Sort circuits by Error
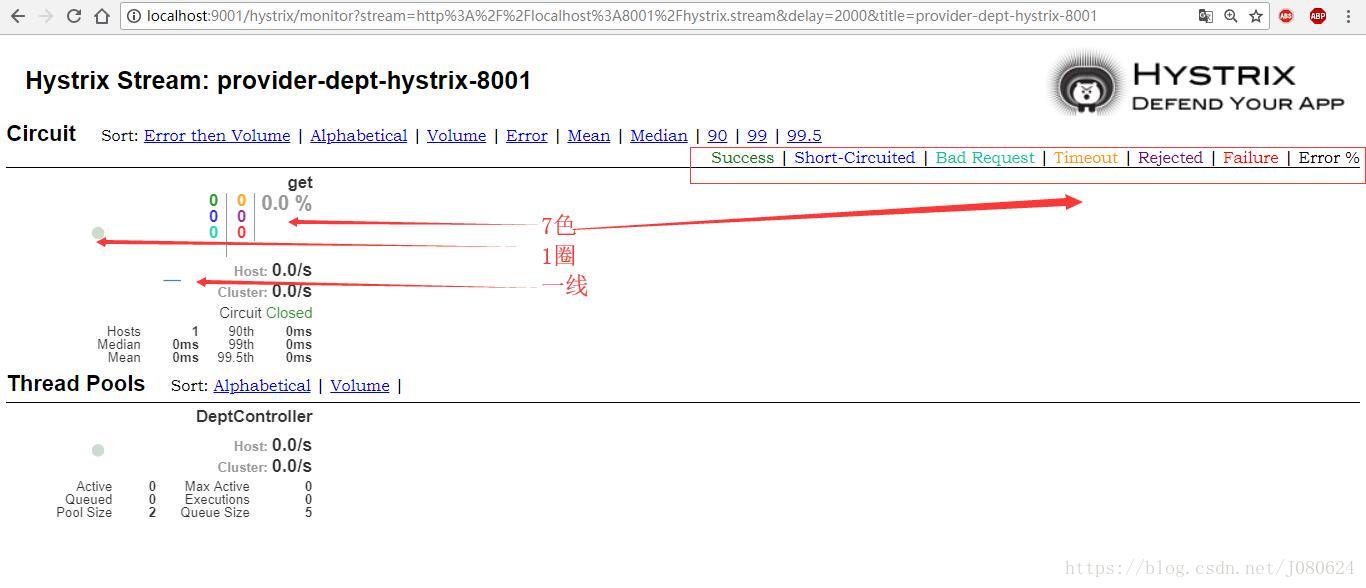This screenshot has width=1366, height=588. 527,136
